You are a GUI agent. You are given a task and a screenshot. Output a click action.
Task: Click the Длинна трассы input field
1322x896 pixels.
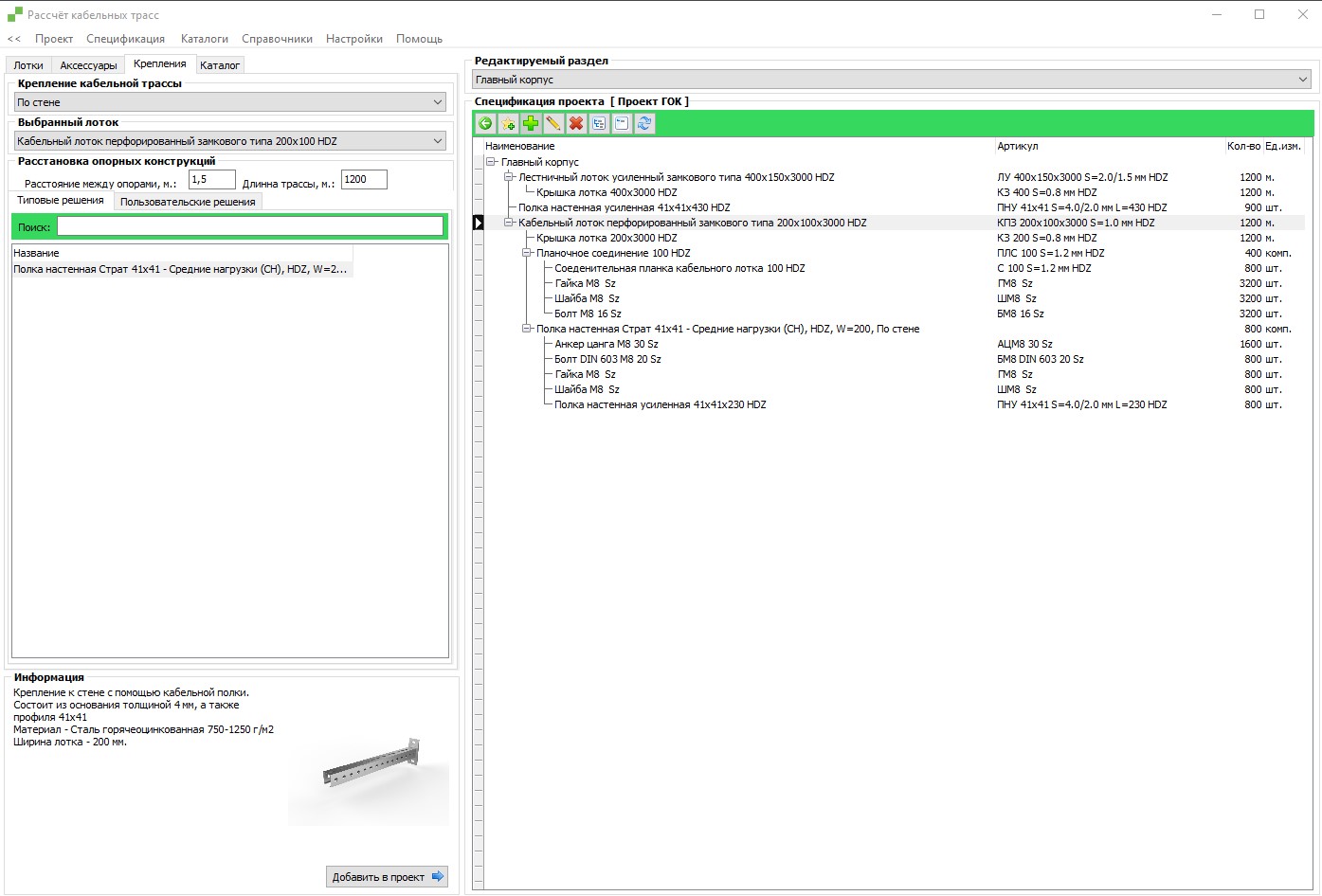click(x=364, y=179)
